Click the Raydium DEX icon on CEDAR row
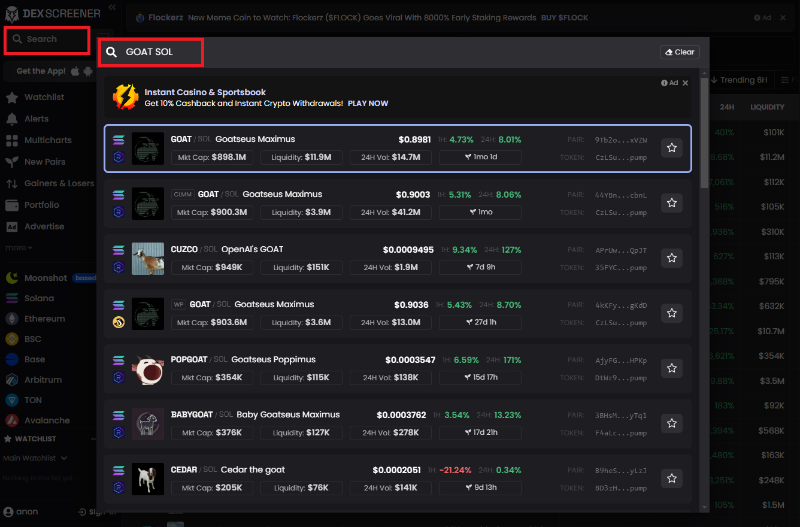Screen dimensions: 800x527 click(118, 488)
